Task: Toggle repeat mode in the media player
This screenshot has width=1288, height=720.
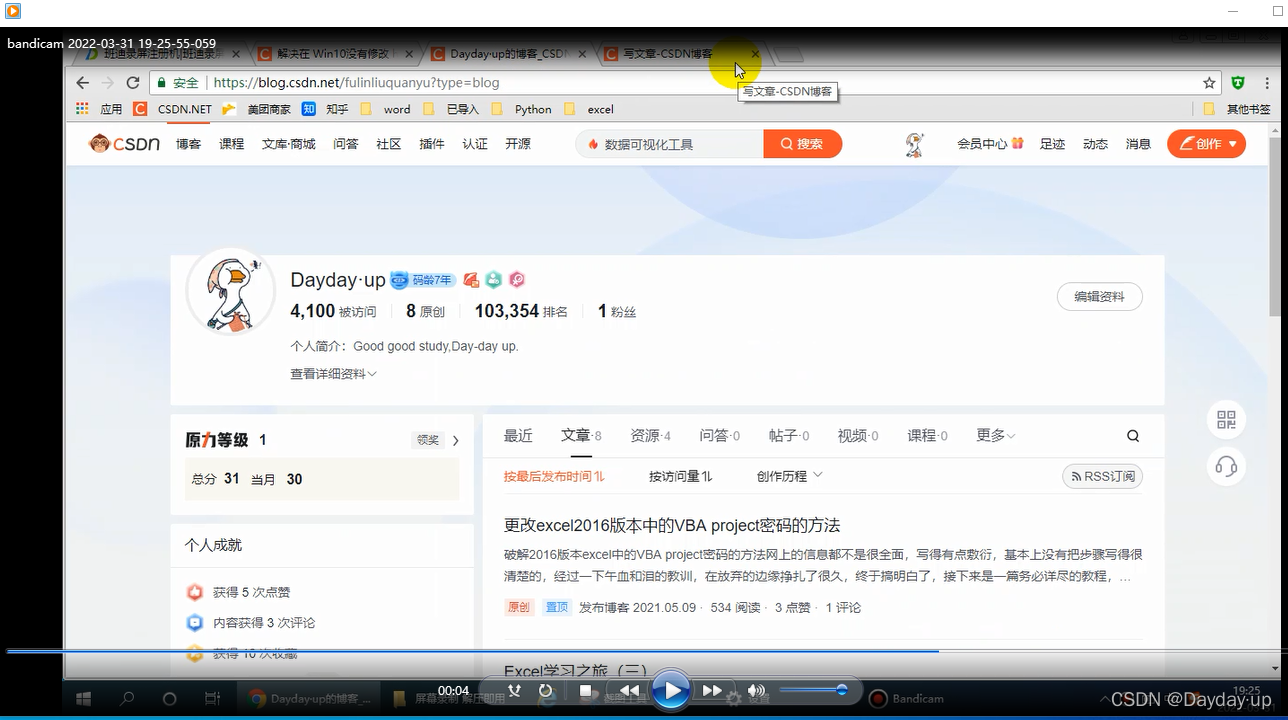Action: click(545, 691)
